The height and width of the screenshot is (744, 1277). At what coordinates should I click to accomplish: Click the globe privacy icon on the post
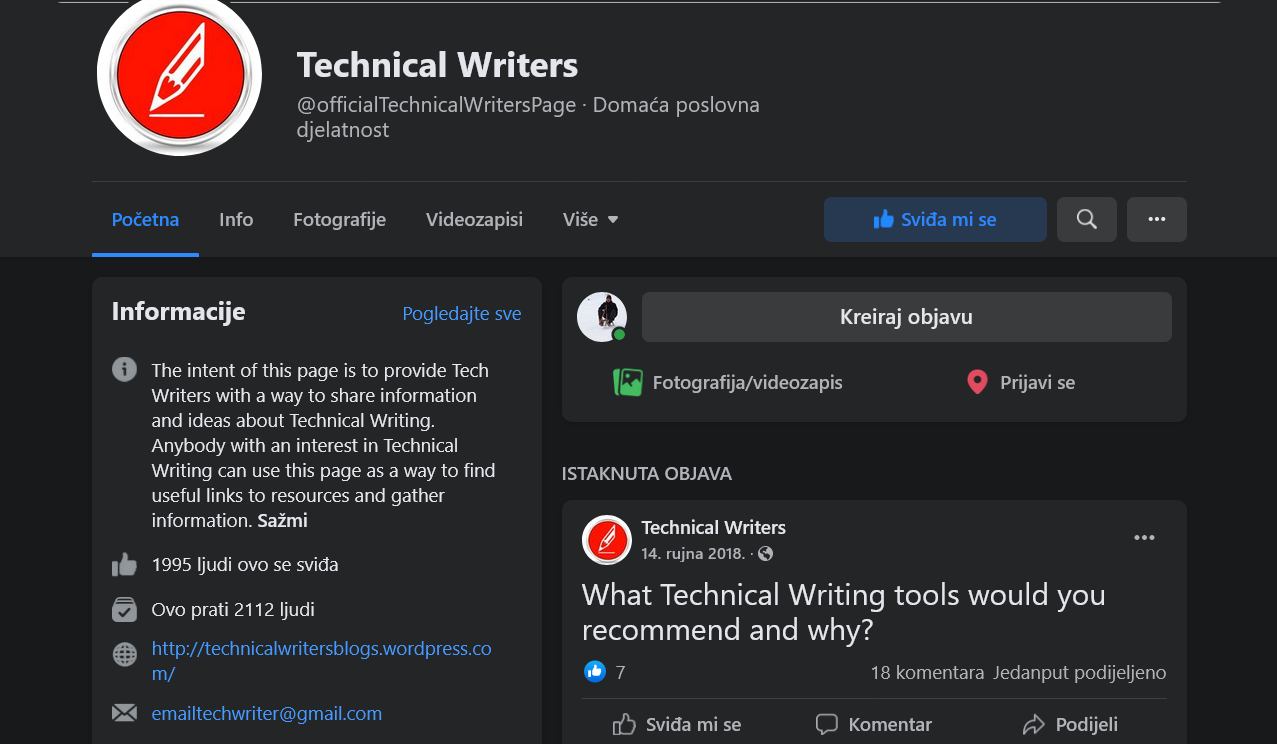765,552
